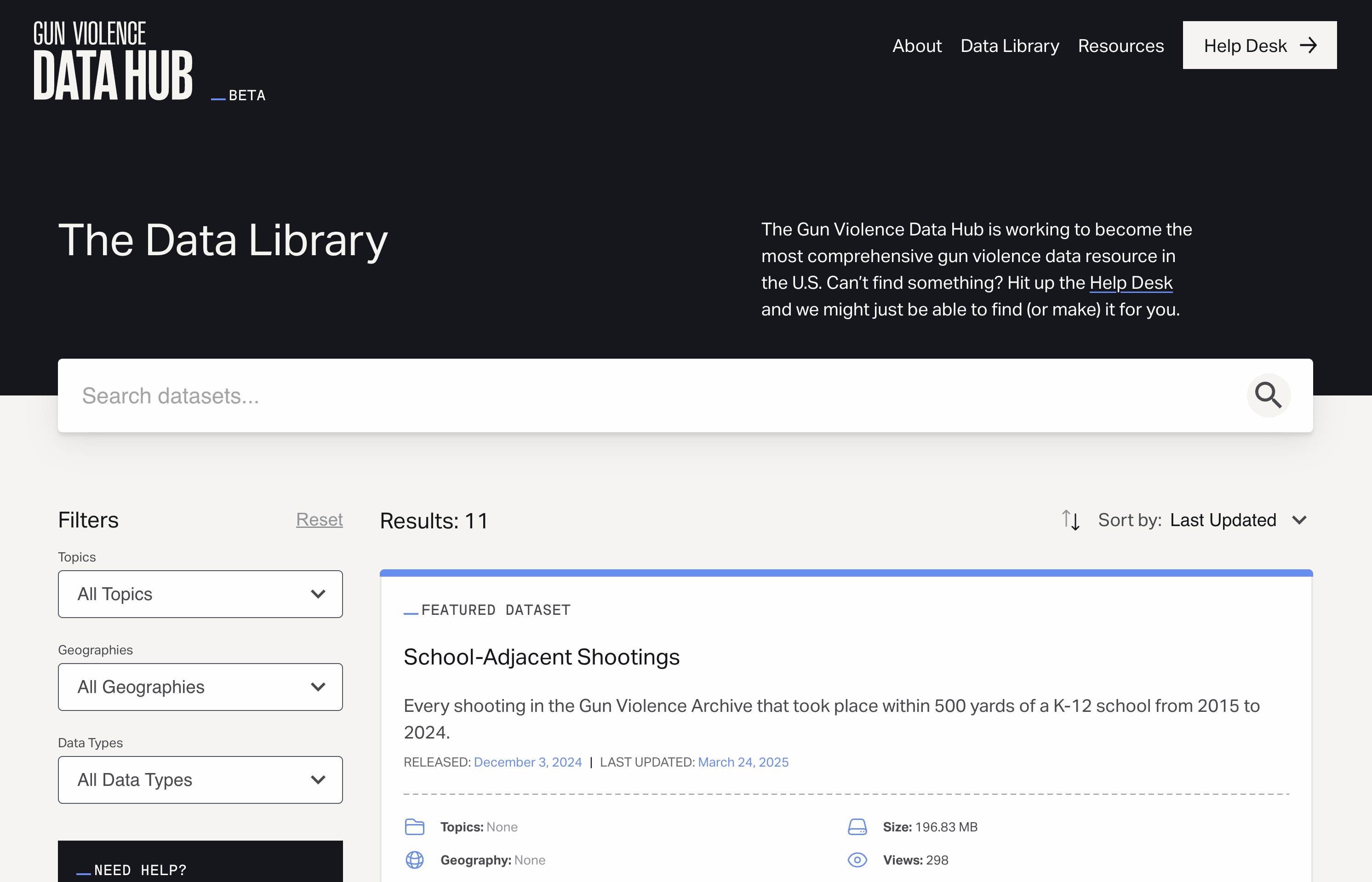
Task: Follow the Help Desk link in description
Action: pos(1131,283)
